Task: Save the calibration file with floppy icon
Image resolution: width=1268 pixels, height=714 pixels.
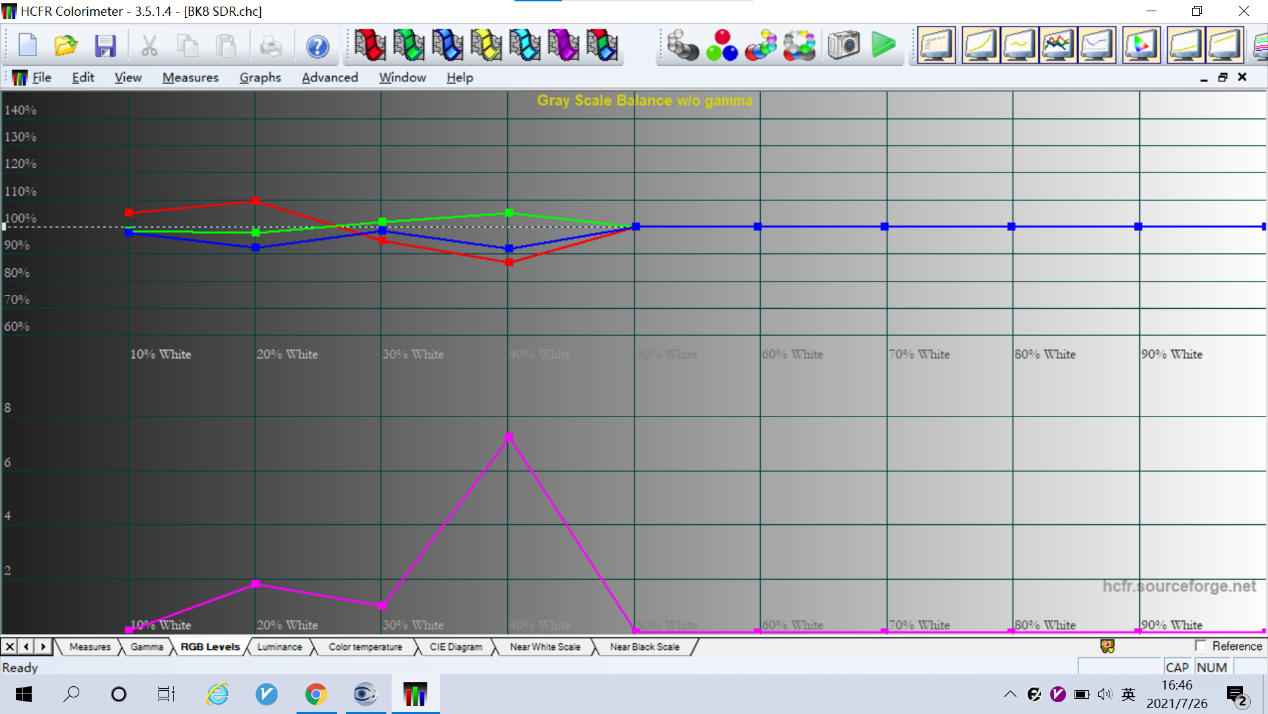Action: click(105, 46)
